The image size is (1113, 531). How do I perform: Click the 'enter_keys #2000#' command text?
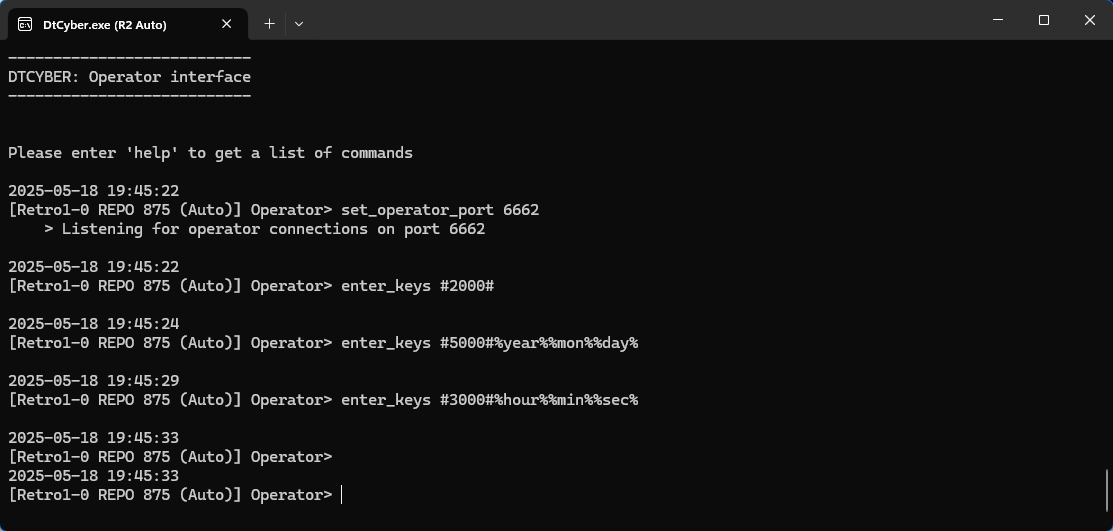tap(417, 286)
